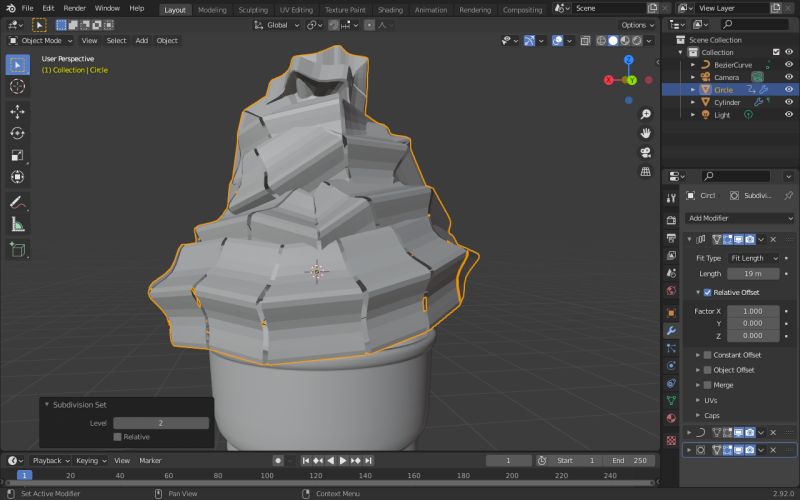The height and width of the screenshot is (500, 800).
Task: Jump to the end frame
Action: coord(368,461)
